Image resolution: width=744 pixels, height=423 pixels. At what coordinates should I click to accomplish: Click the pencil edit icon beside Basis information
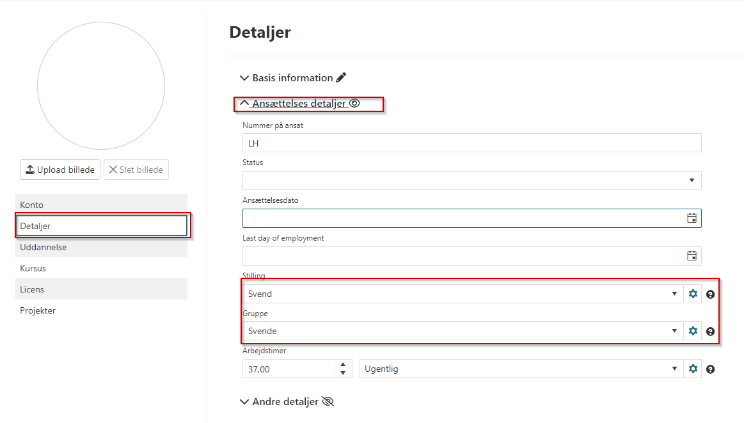(341, 77)
